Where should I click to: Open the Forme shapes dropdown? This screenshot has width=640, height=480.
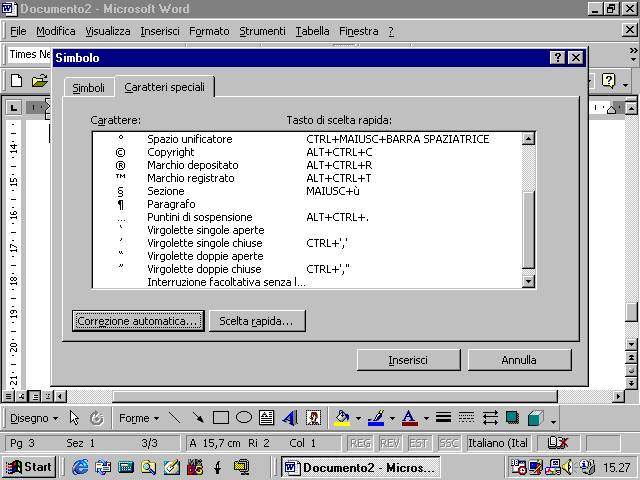139,418
